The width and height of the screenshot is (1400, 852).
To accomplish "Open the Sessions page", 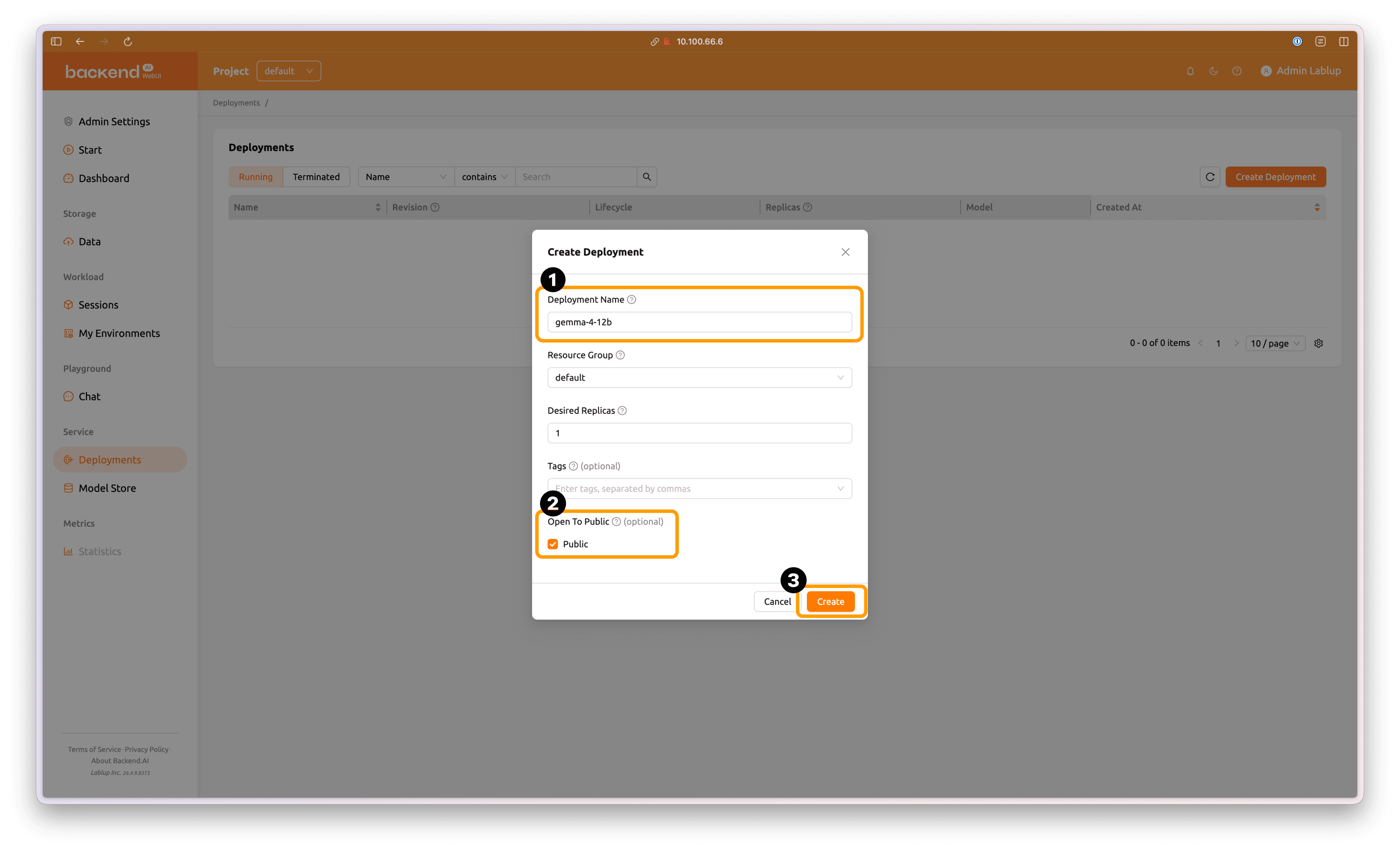I will [91, 305].
